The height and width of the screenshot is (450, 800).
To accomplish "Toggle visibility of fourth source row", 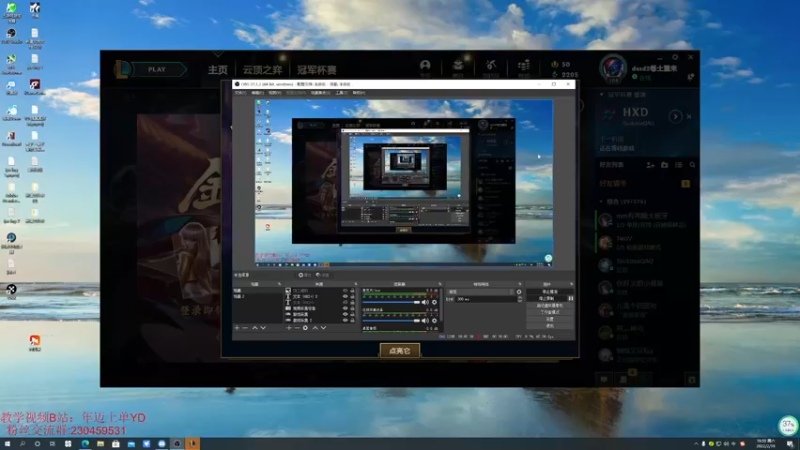I will pyautogui.click(x=345, y=308).
